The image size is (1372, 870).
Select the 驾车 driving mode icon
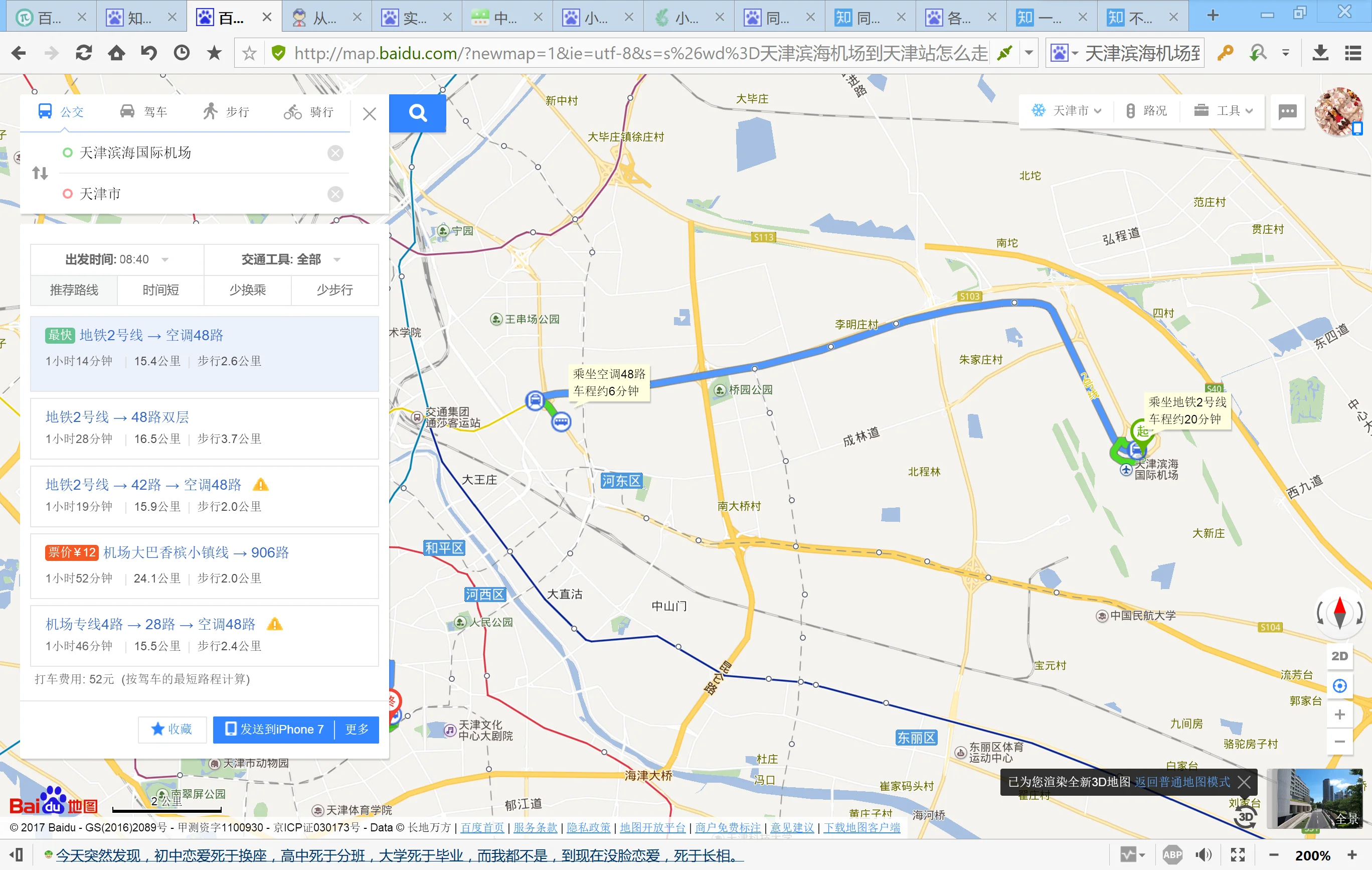coord(129,111)
